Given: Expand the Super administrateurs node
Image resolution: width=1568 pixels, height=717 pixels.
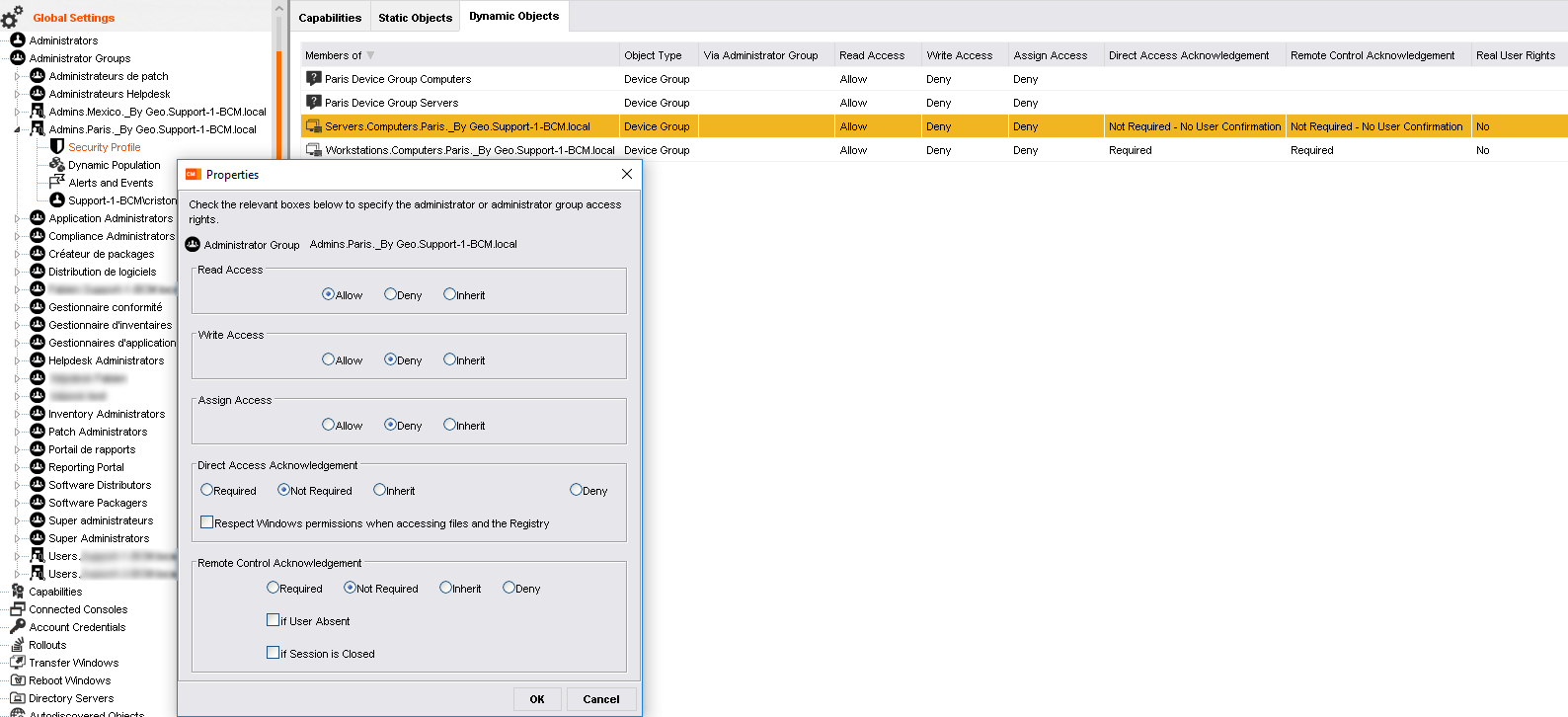Looking at the screenshot, I should click(x=17, y=520).
